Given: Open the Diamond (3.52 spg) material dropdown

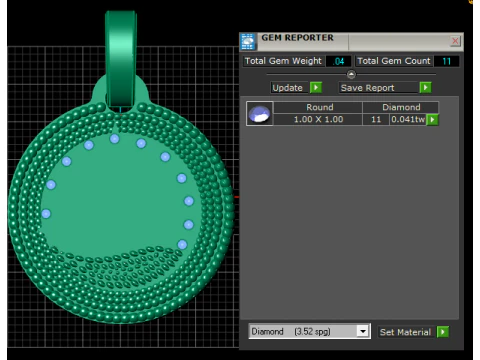Looking at the screenshot, I should tap(363, 331).
